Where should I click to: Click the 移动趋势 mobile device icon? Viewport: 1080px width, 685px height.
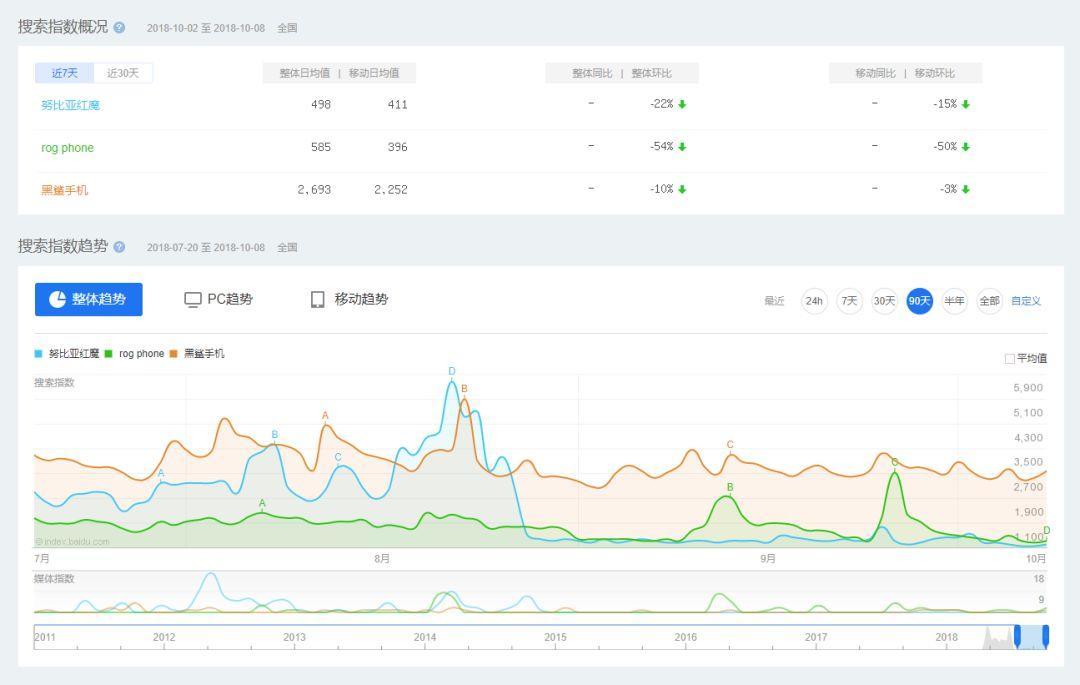(317, 300)
